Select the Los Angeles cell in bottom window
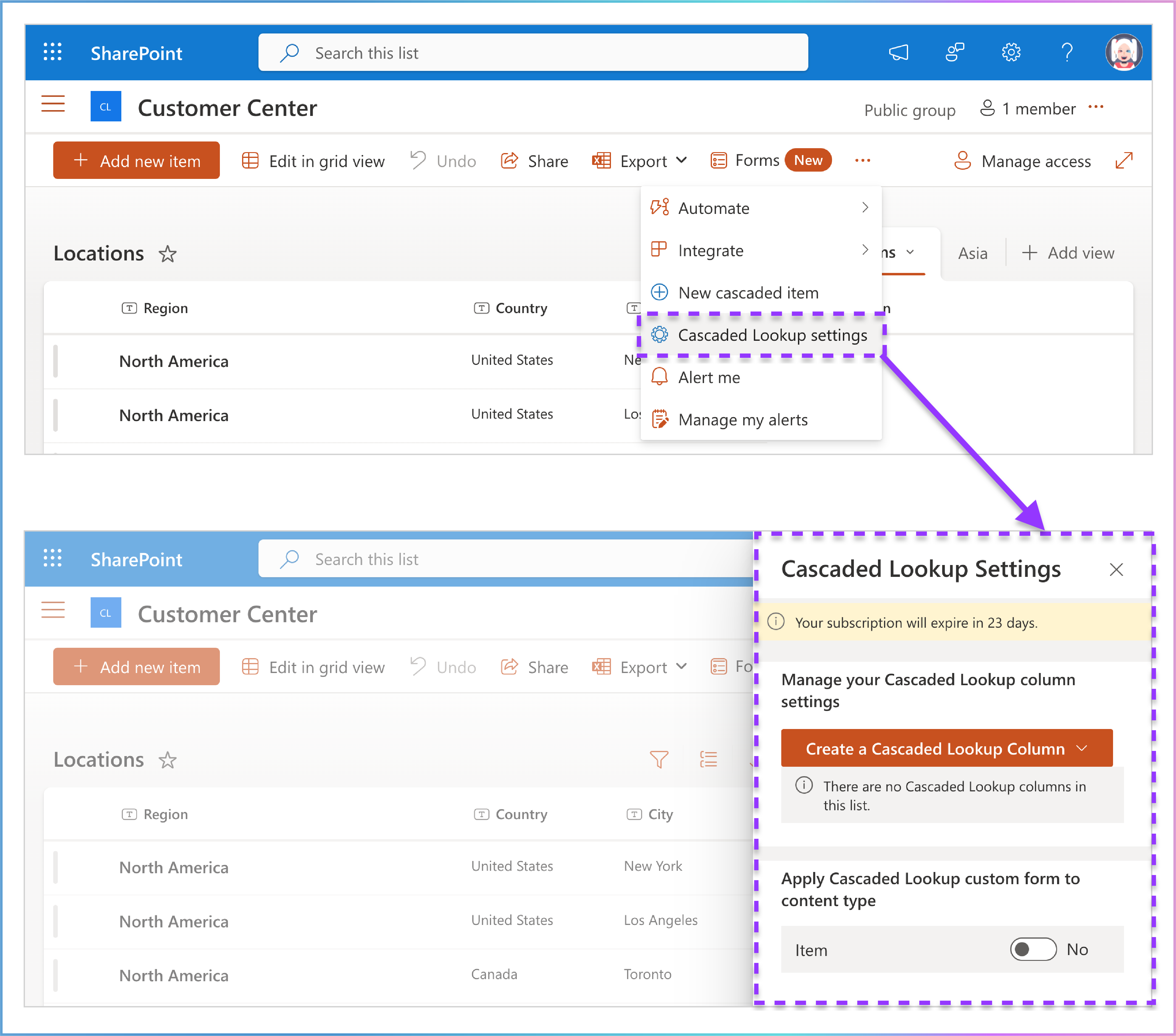Viewport: 1176px width, 1036px height. pyautogui.click(x=661, y=920)
